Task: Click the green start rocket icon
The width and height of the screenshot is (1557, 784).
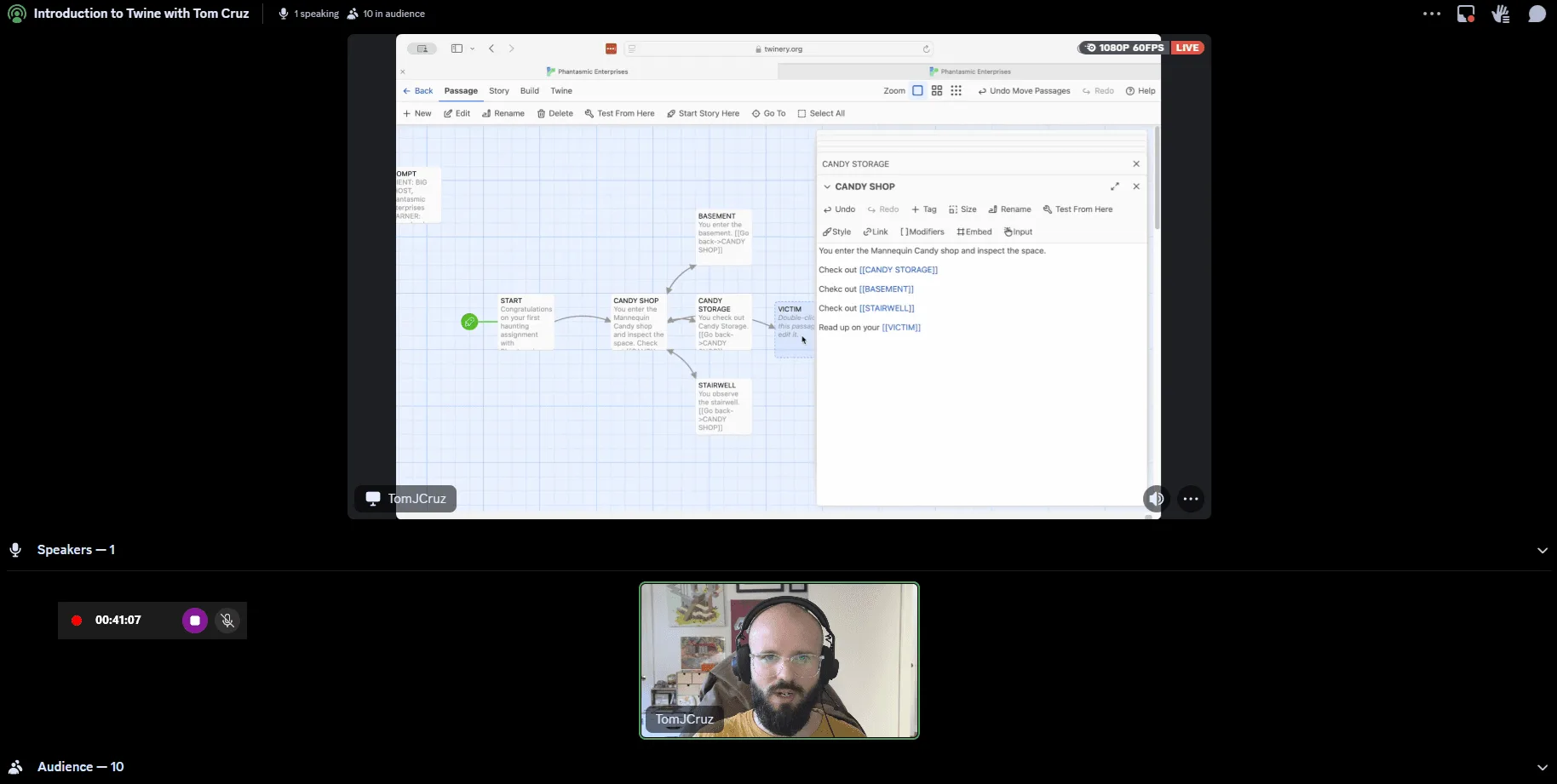Action: click(x=469, y=322)
